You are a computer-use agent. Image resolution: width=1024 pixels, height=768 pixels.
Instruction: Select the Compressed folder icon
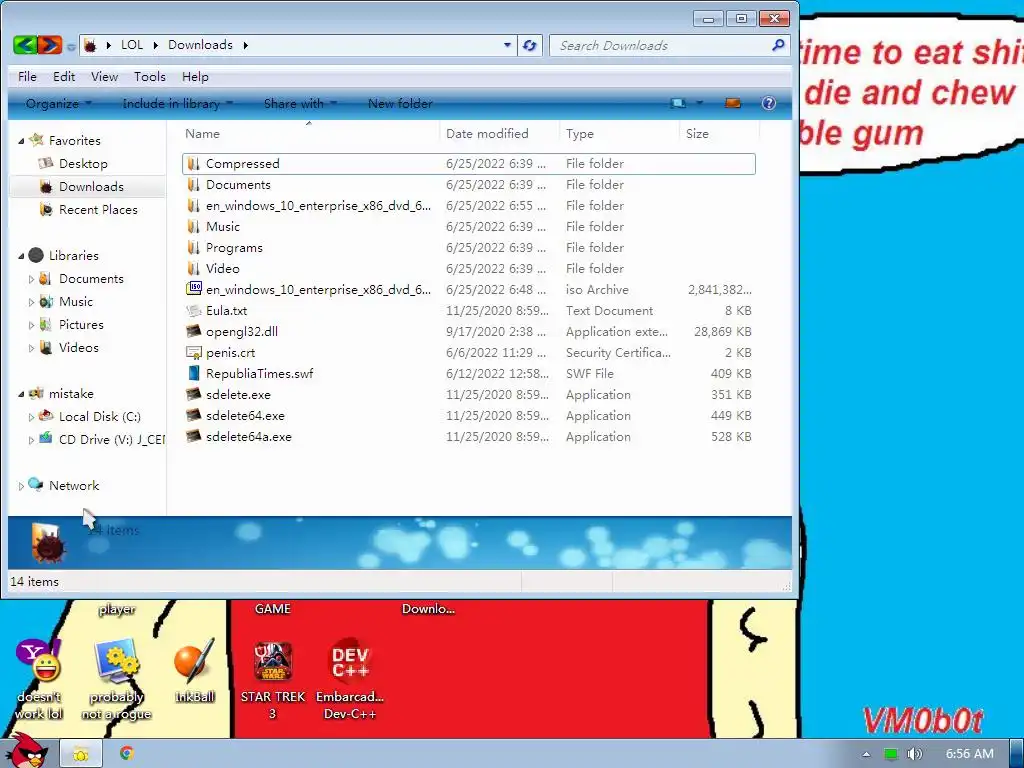(x=193, y=163)
